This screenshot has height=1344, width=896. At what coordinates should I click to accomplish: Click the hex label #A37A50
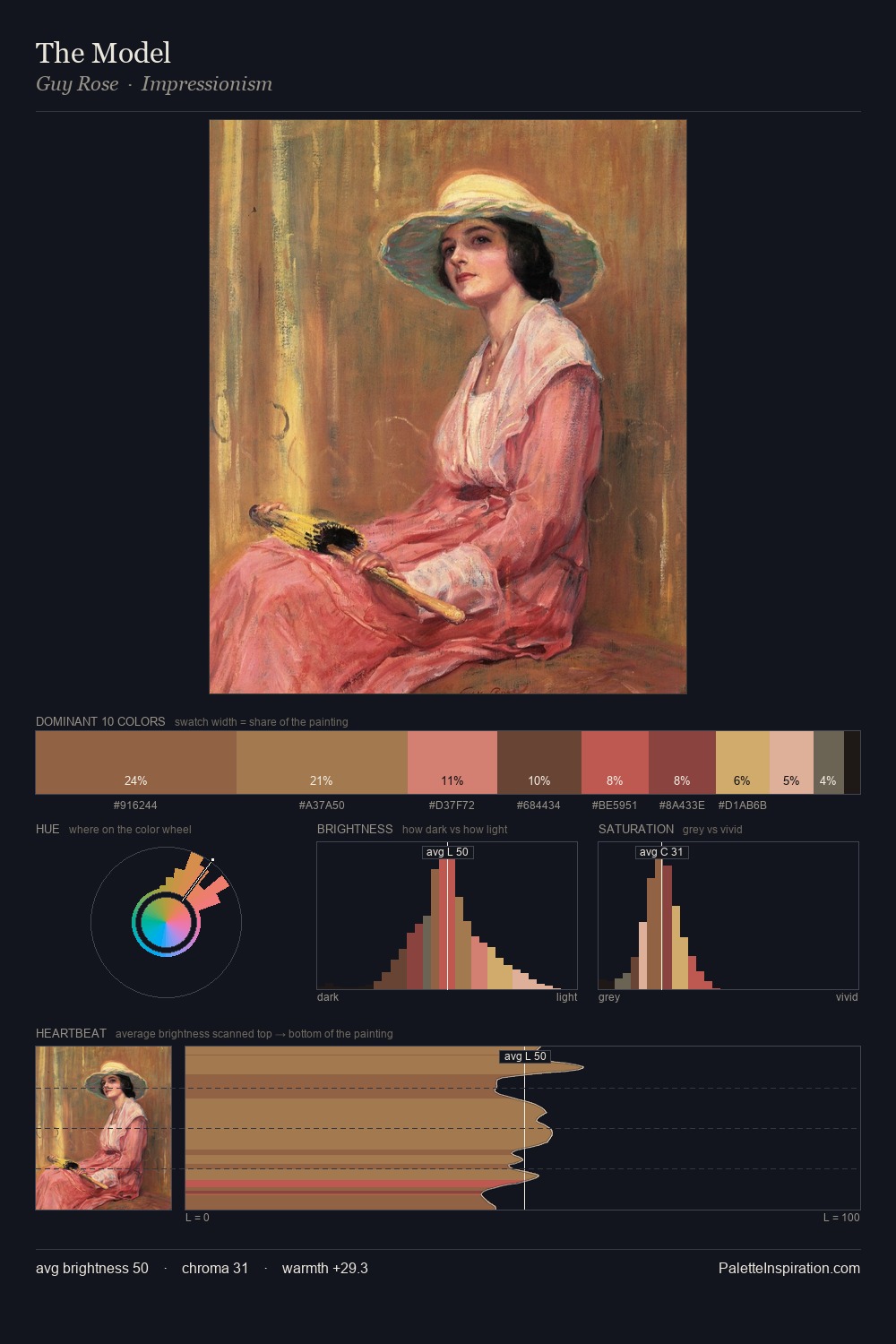(322, 806)
